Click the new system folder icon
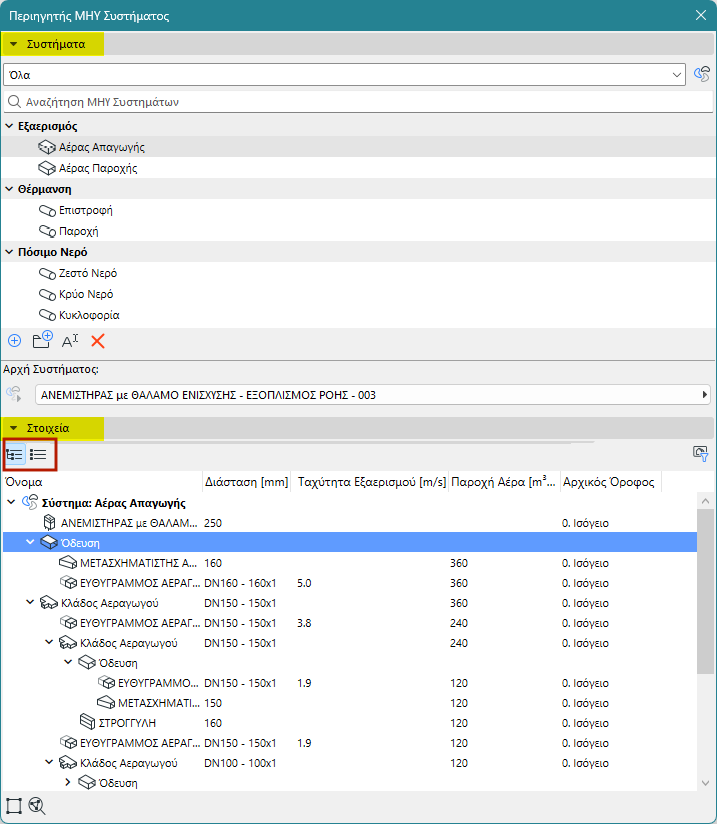Screen dimensions: 717x824 point(42,340)
